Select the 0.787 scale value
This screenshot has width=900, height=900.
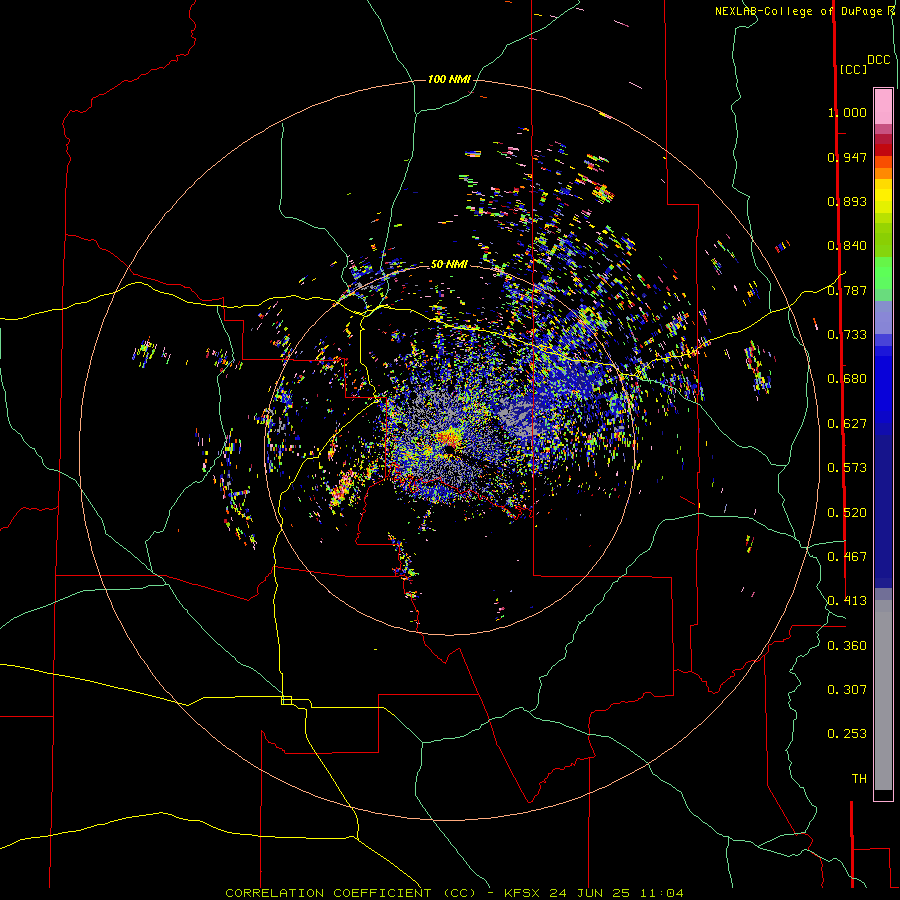click(847, 290)
